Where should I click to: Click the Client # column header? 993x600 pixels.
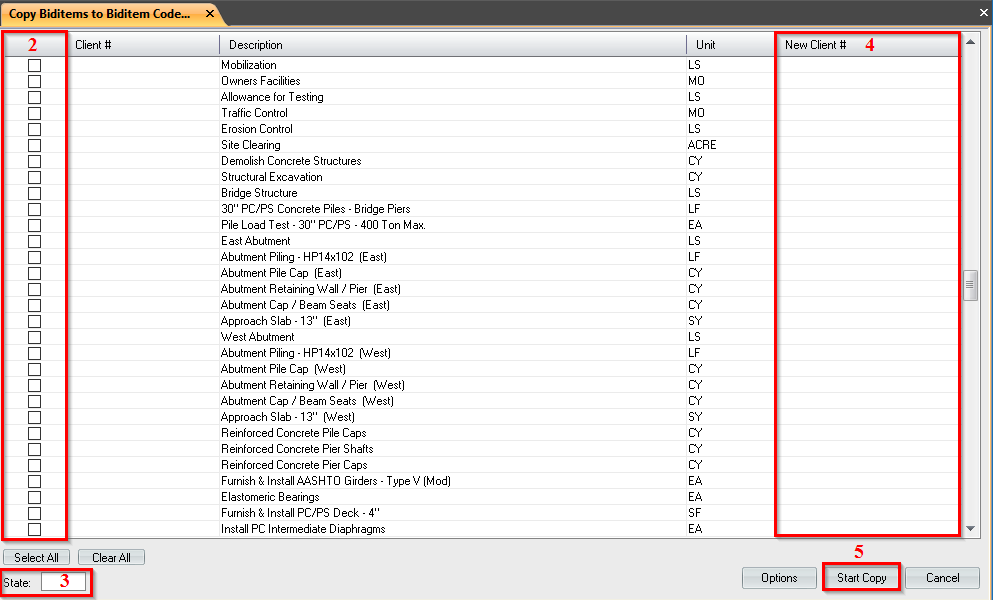tap(143, 44)
